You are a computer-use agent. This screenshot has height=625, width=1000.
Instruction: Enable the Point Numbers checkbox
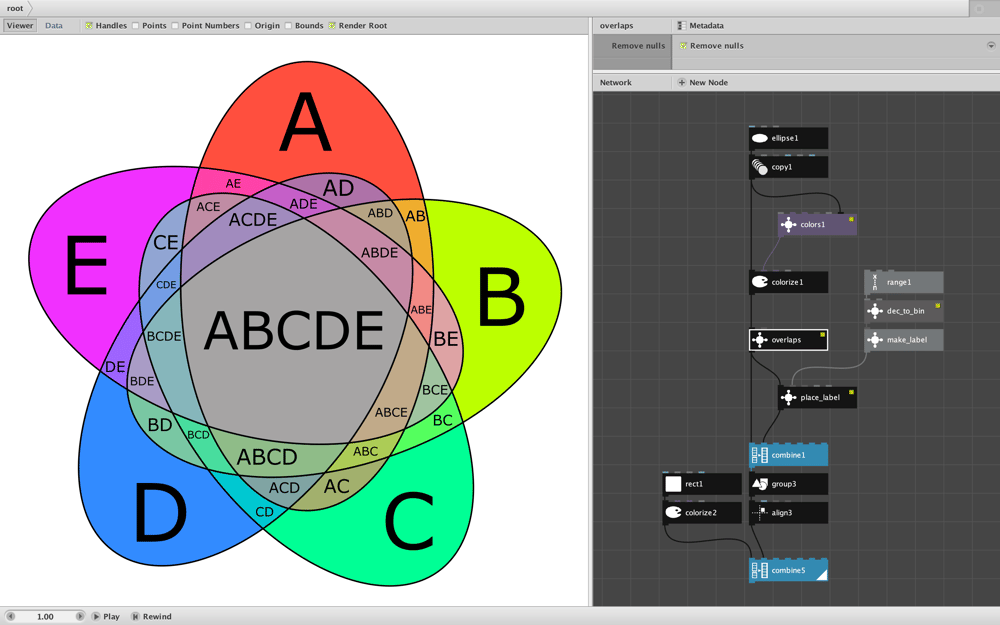click(175, 26)
